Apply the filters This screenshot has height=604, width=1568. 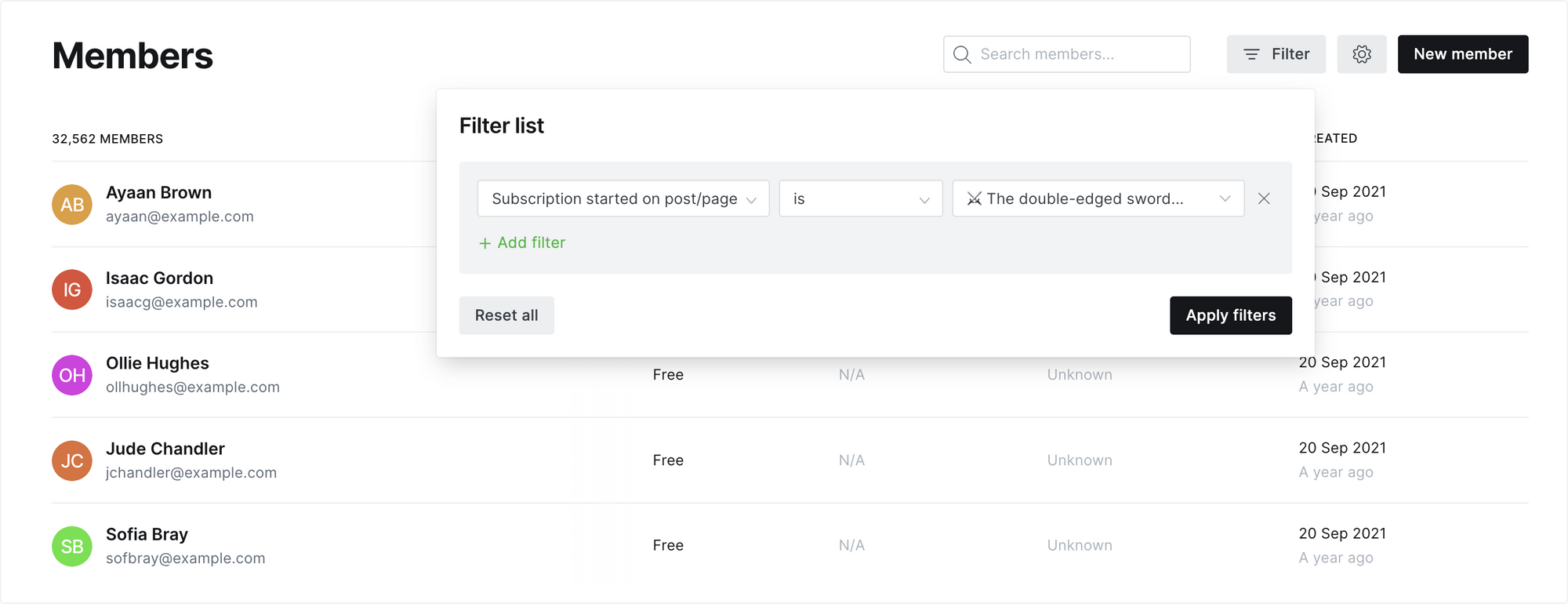coord(1230,315)
